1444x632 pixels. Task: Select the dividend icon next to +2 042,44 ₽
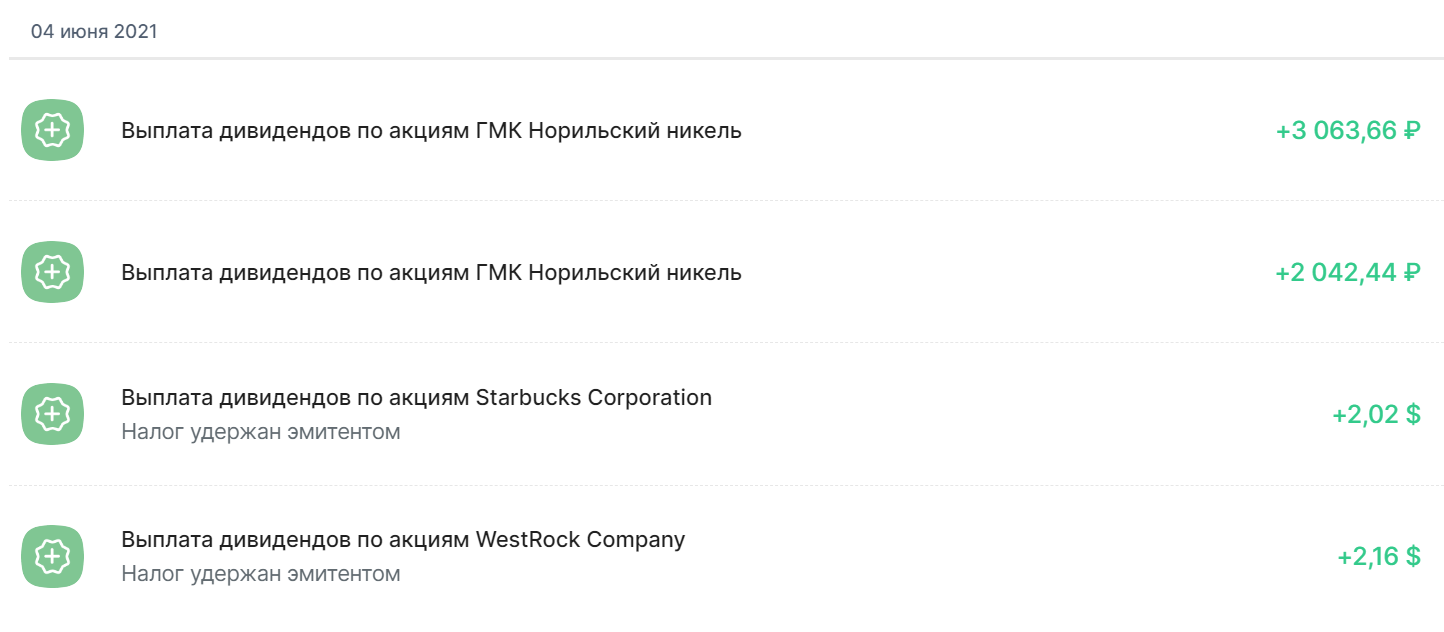[x=52, y=272]
